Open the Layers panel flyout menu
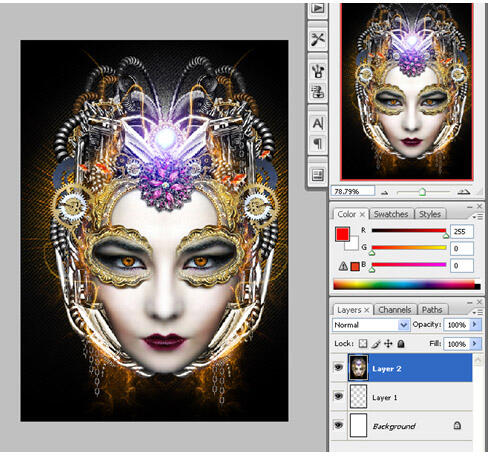 [477, 312]
